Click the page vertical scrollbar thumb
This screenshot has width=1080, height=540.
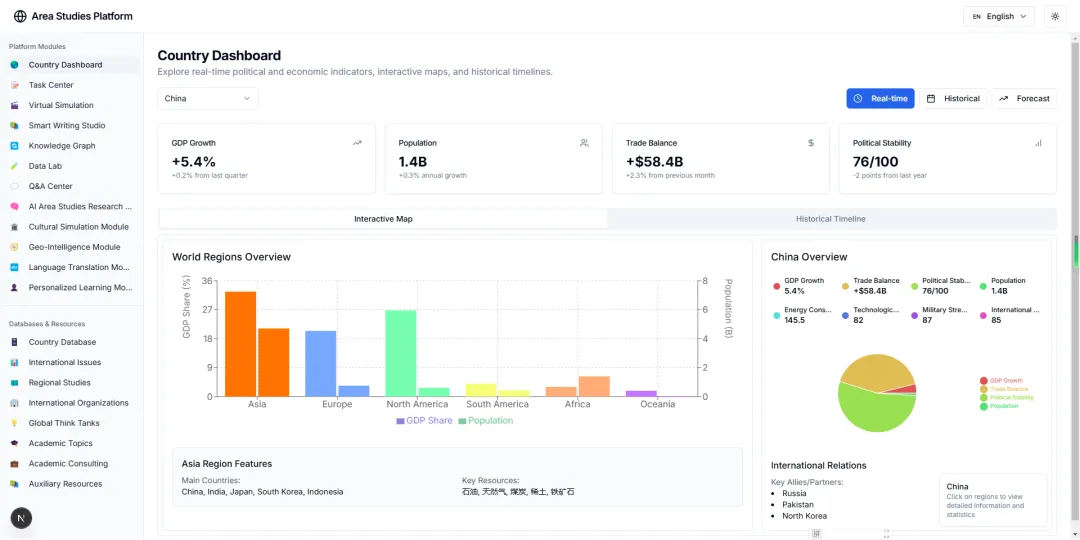coord(1076,250)
